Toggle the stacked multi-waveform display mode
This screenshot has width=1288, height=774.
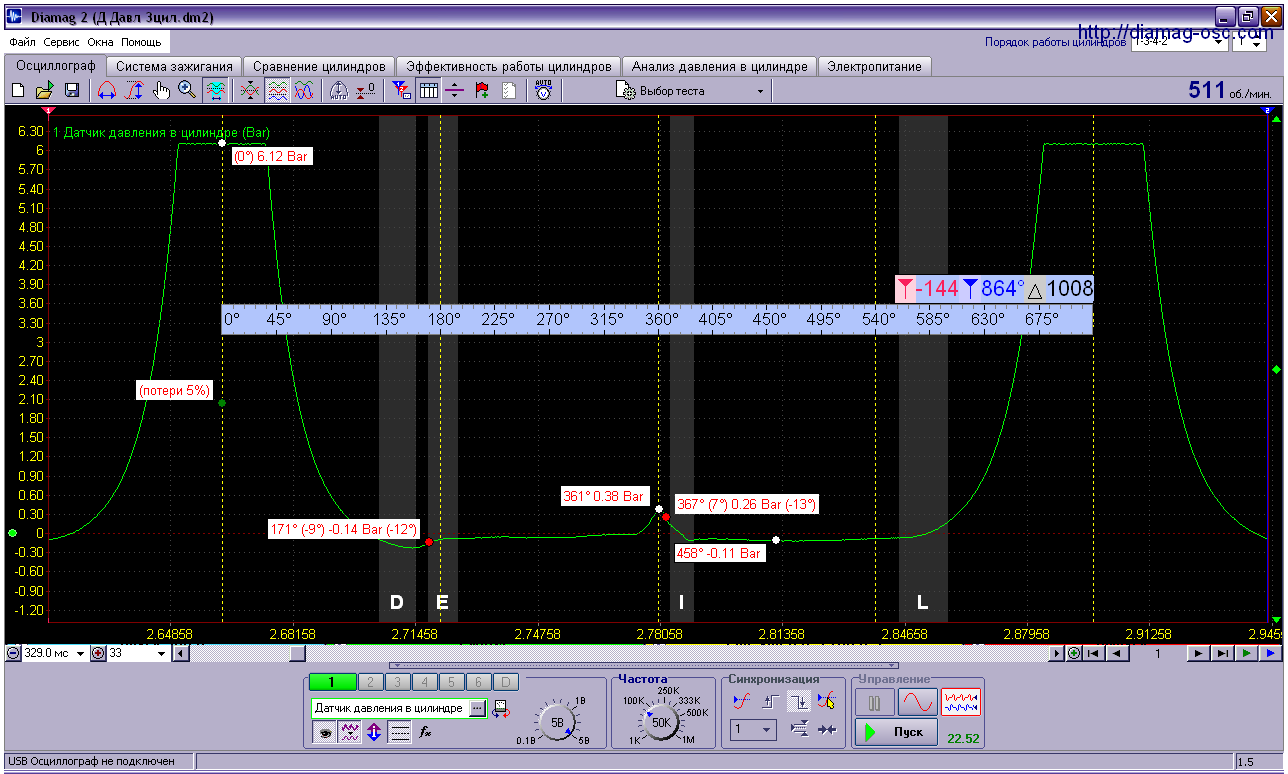coord(277,91)
